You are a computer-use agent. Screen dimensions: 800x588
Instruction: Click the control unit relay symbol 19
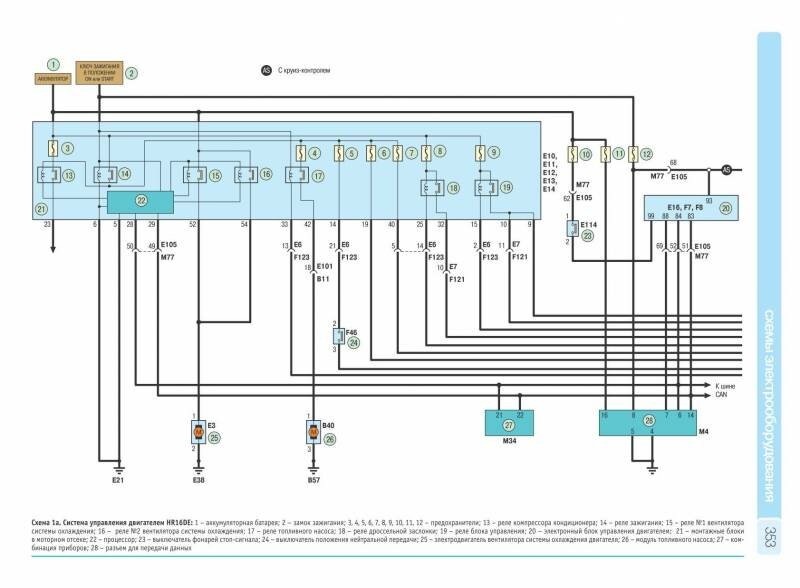point(490,187)
